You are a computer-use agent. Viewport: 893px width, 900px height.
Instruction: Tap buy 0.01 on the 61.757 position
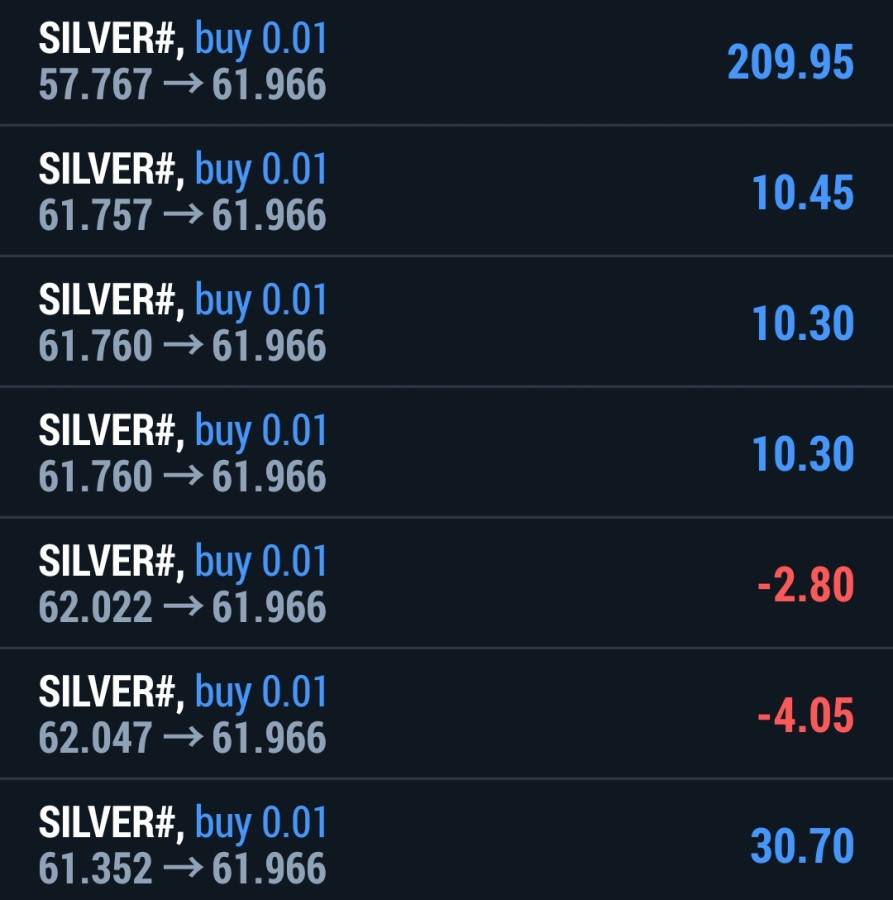tap(261, 170)
